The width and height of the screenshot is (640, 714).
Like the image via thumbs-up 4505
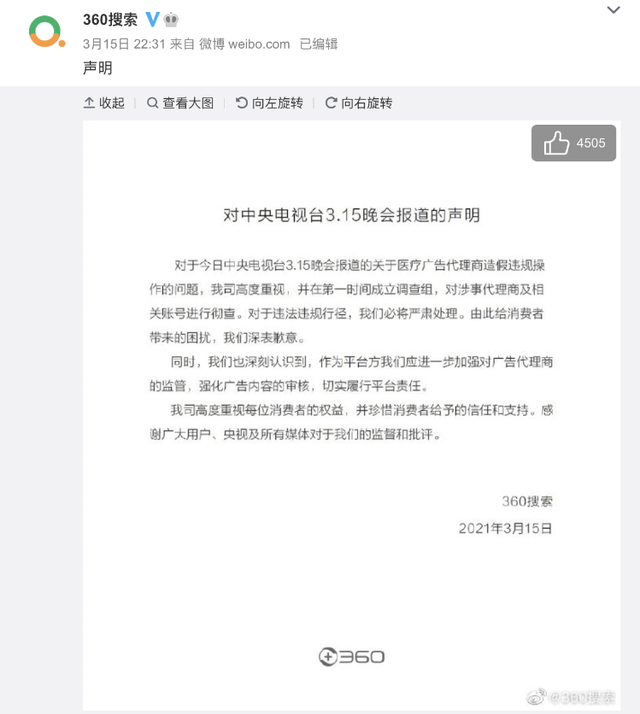(x=573, y=143)
